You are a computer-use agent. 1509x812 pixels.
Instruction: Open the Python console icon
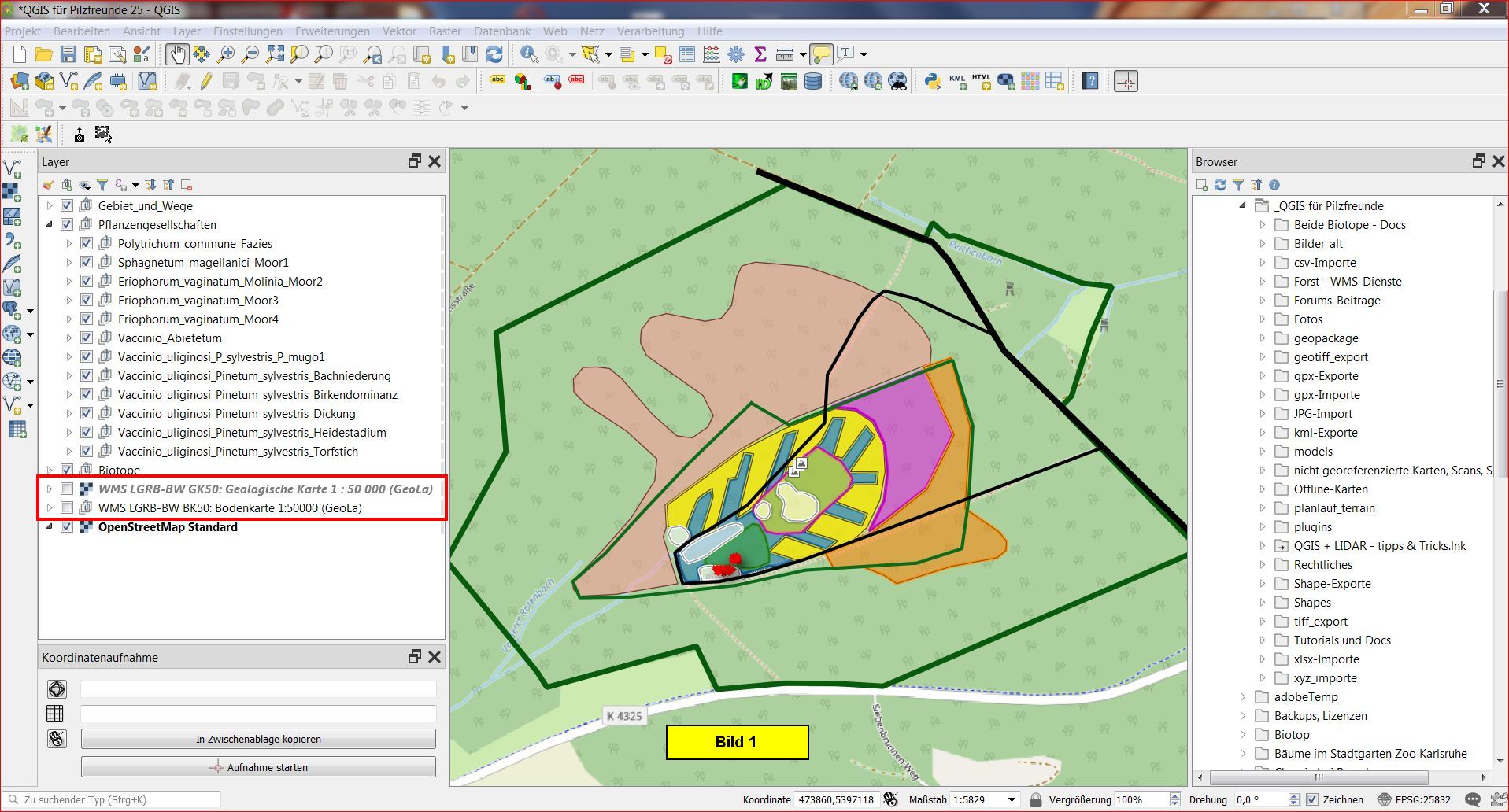coord(933,81)
